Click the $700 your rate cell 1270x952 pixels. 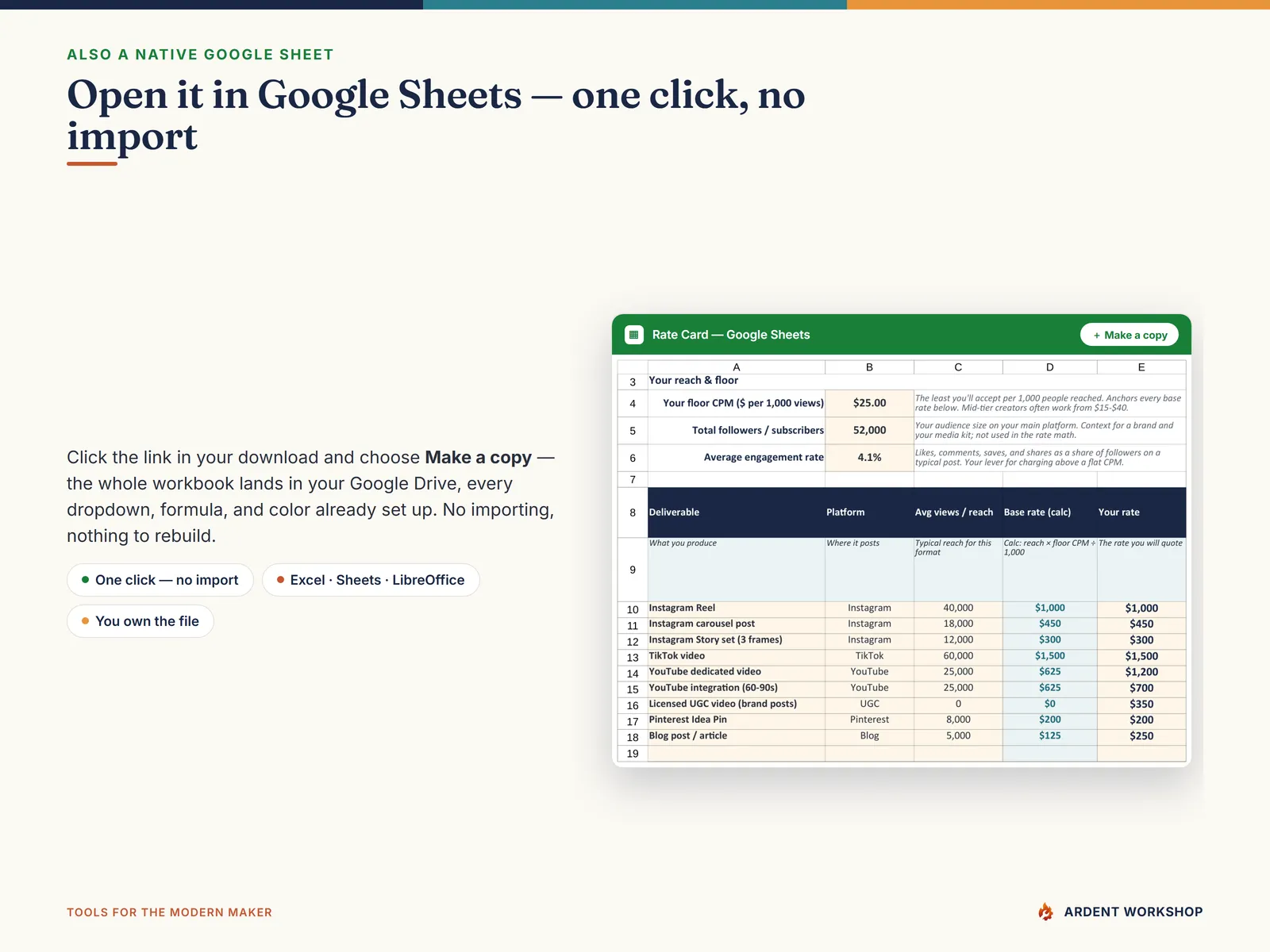tap(1141, 688)
